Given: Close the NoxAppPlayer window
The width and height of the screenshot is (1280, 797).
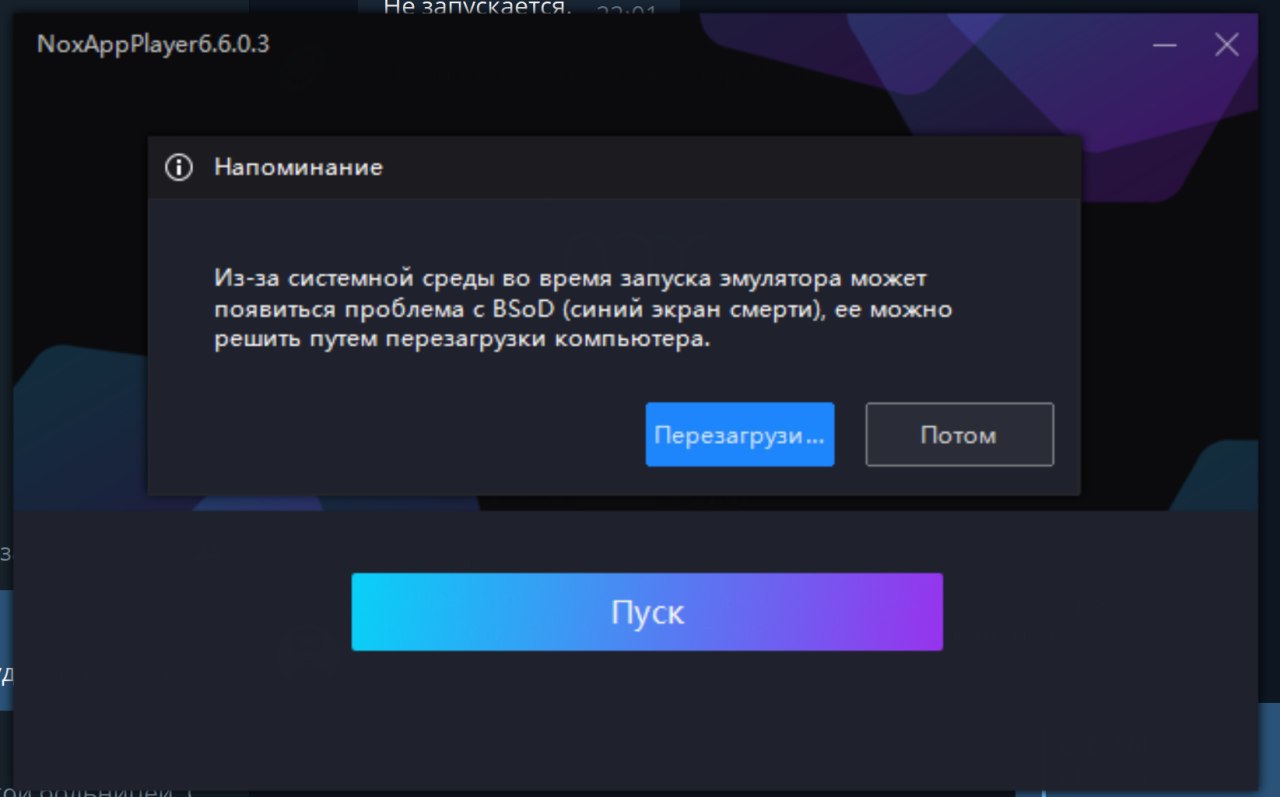Looking at the screenshot, I should tap(1227, 45).
